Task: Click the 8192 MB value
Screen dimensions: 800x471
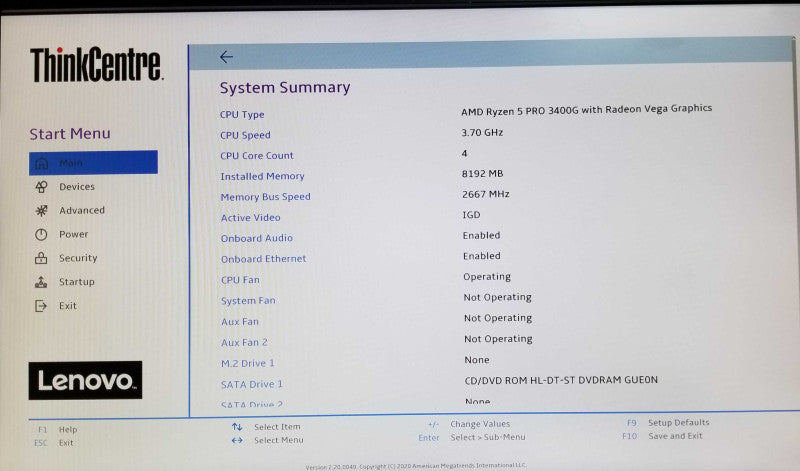Action: 483,173
